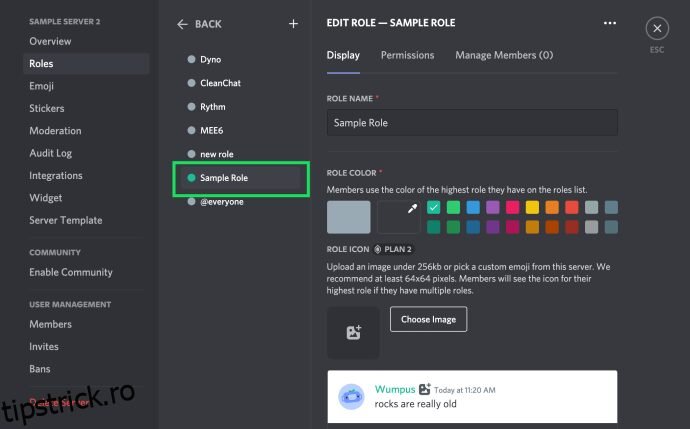Close settings with the ESC button

click(657, 29)
